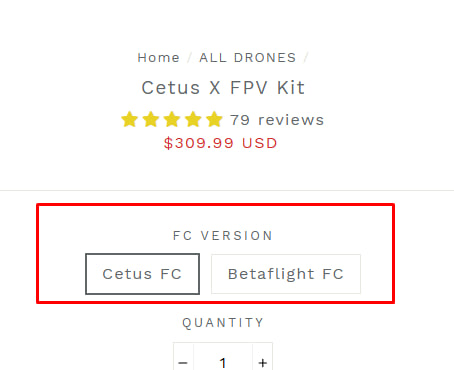The width and height of the screenshot is (454, 370).
Task: Open the 79 reviews link
Action: click(x=277, y=120)
